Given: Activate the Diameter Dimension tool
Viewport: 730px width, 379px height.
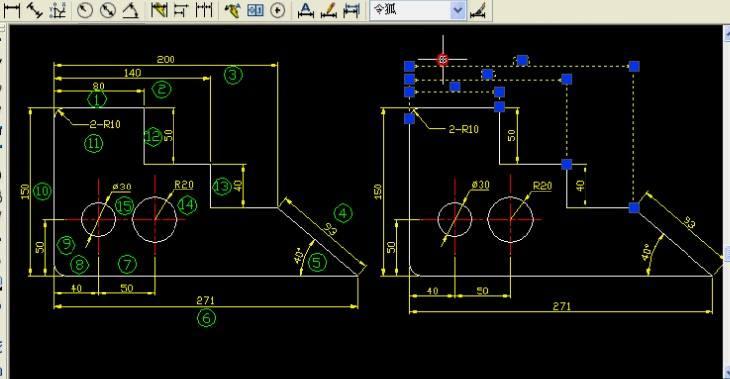Looking at the screenshot, I should (x=108, y=10).
